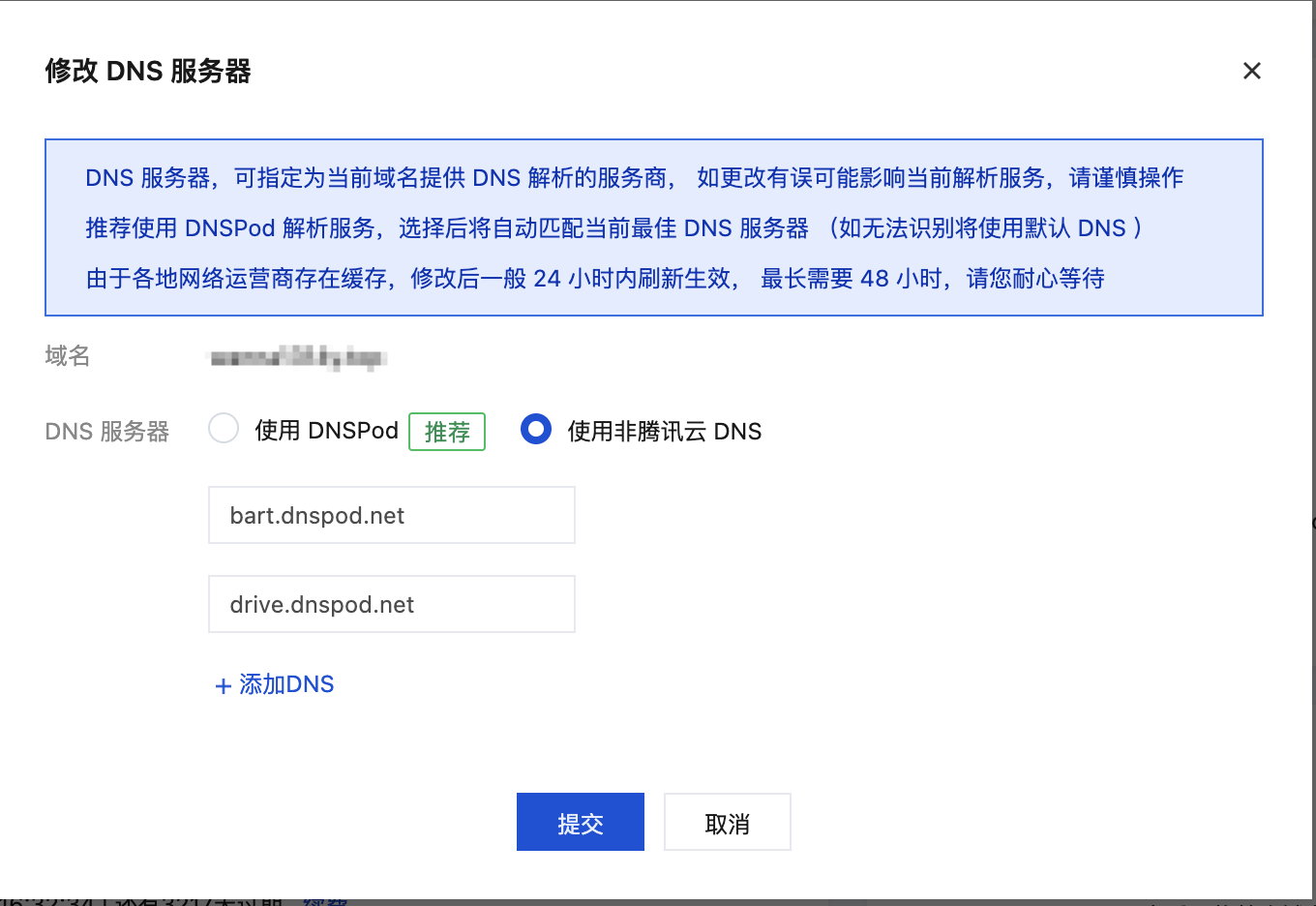This screenshot has height=906, width=1316.
Task: Click the notice line recommending DNSPod 解析服务
Action: click(613, 228)
